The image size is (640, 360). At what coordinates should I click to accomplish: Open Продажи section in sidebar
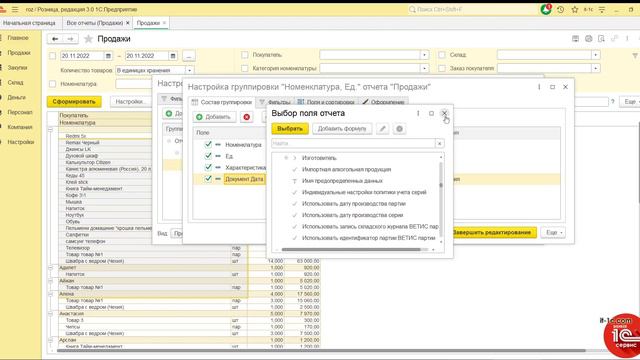pyautogui.click(x=19, y=53)
